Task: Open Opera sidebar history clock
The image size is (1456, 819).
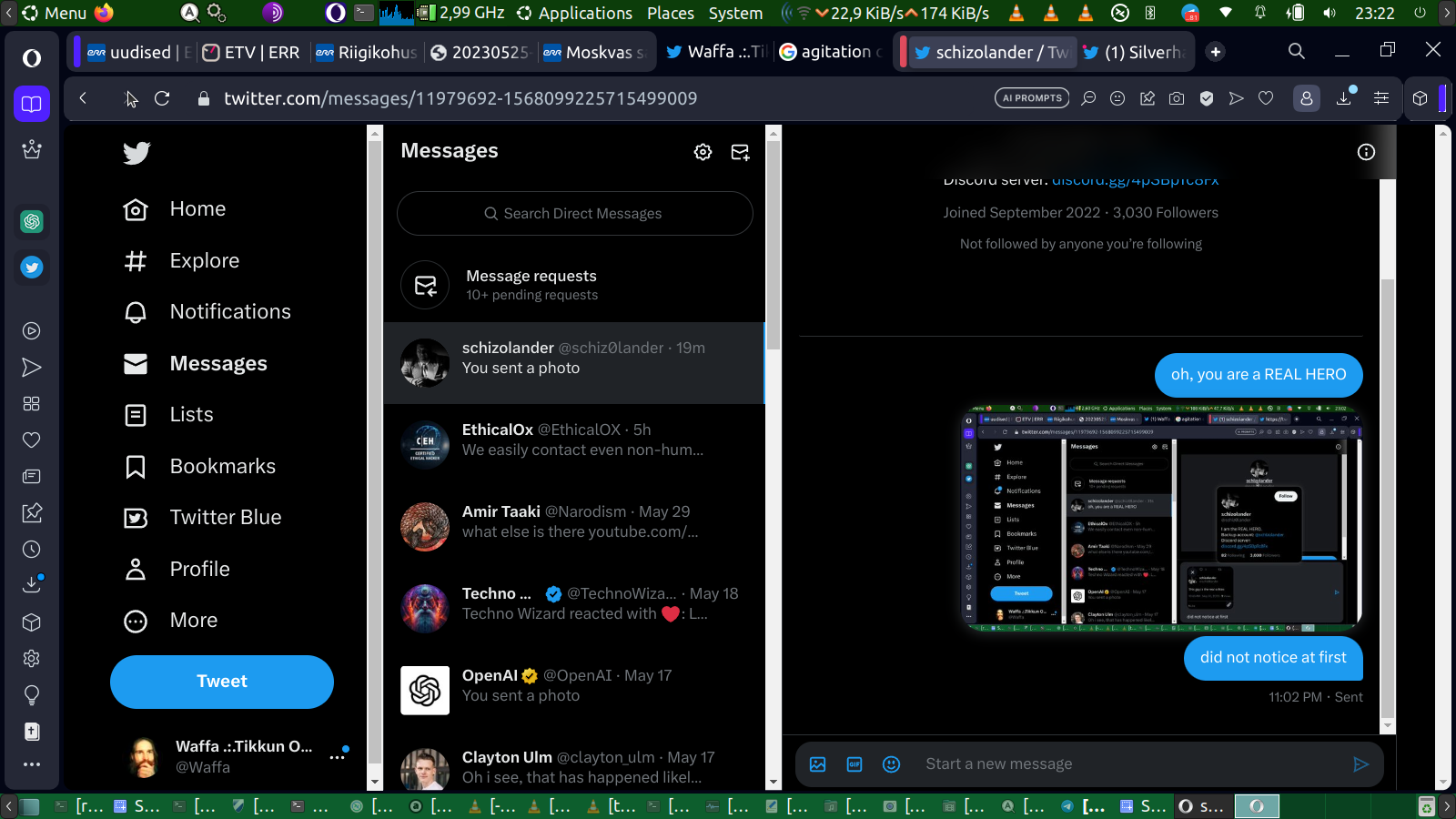Action: pos(32,550)
